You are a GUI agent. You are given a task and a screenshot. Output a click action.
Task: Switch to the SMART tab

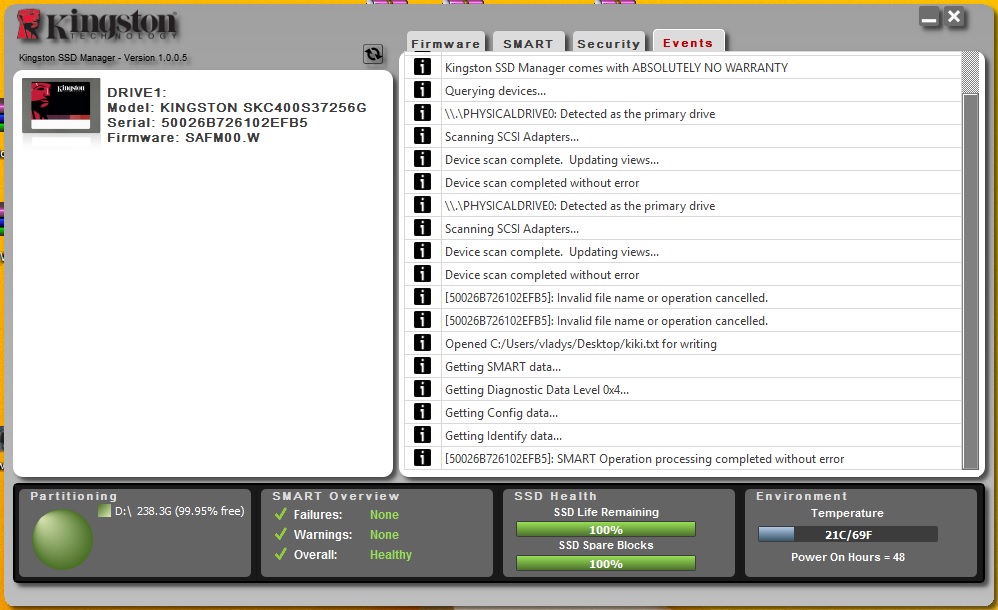tap(528, 43)
